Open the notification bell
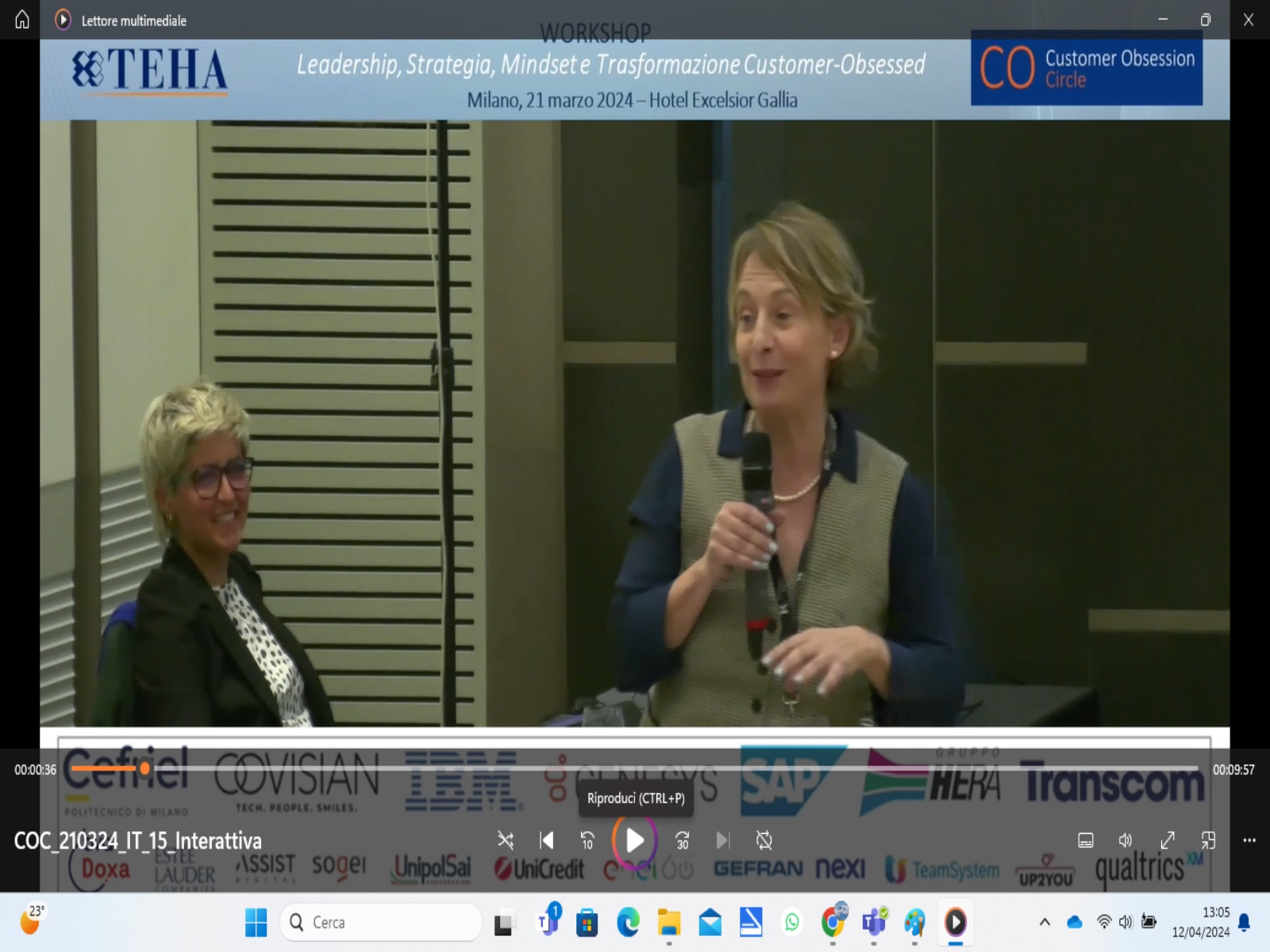 pos(1245,922)
